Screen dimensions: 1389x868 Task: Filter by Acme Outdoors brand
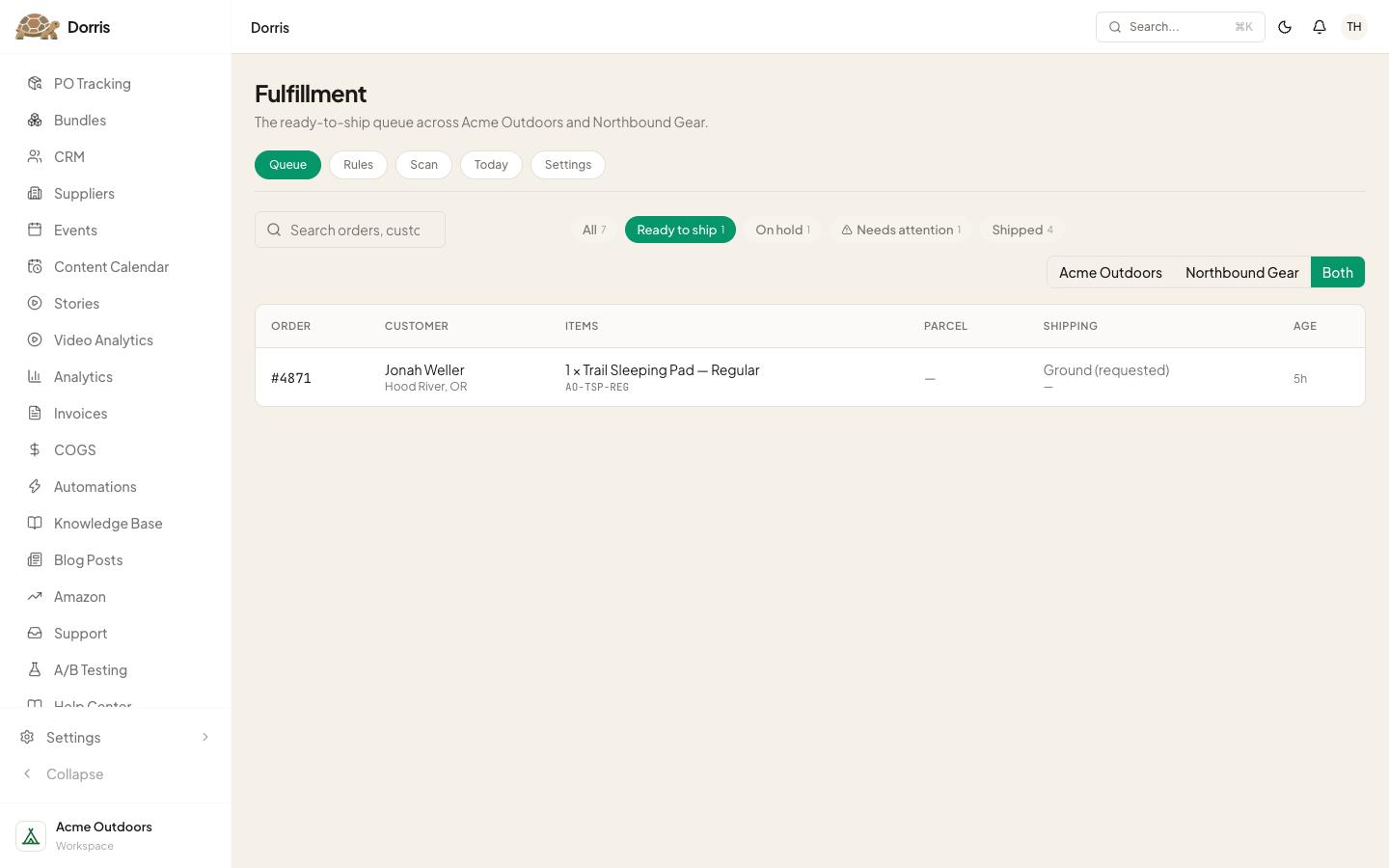(x=1110, y=273)
